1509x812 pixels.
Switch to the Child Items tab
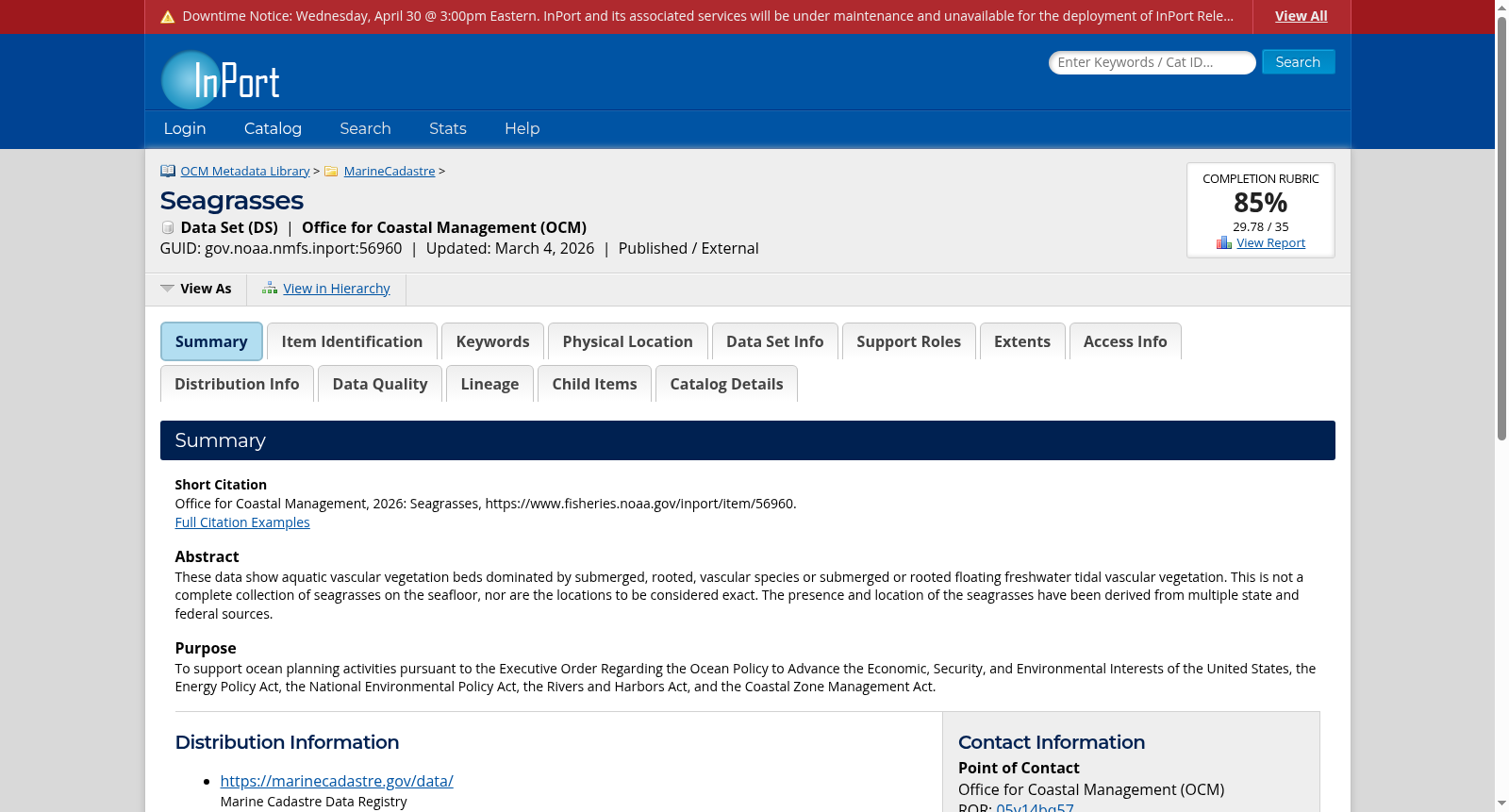[x=594, y=384]
